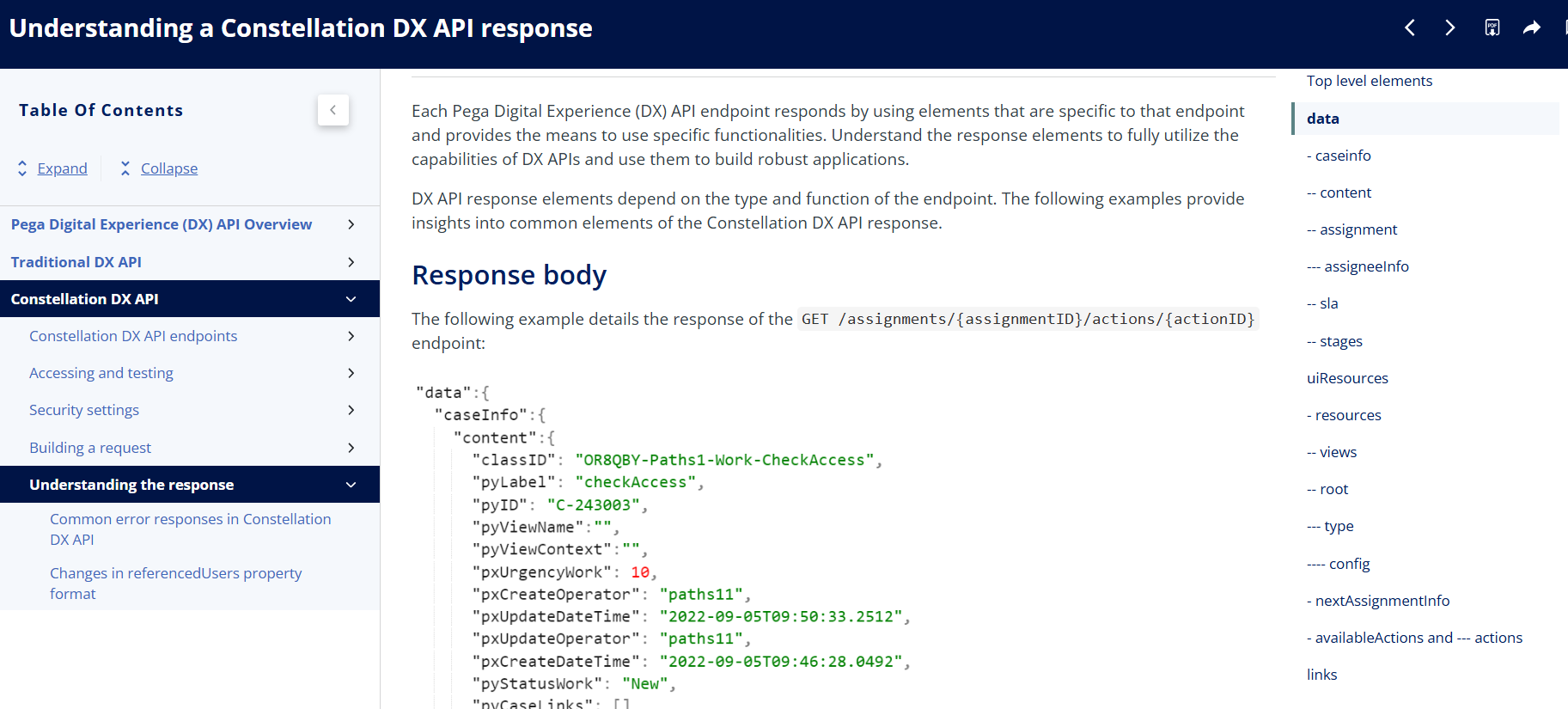The width and height of the screenshot is (1568, 709).
Task: Click the save as PDF icon
Action: [x=1492, y=28]
